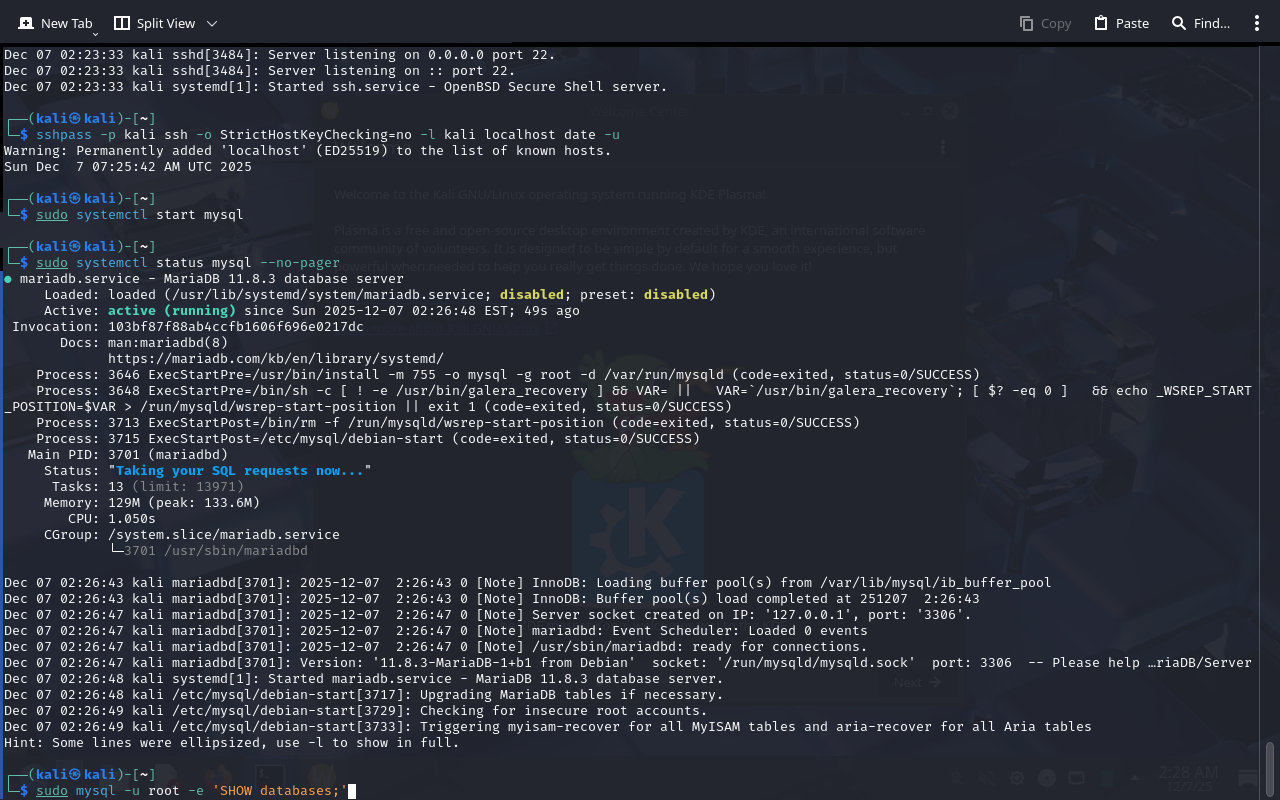Viewport: 1280px width, 800px height.
Task: Click the Copy toolbar icon
Action: pos(1026,23)
